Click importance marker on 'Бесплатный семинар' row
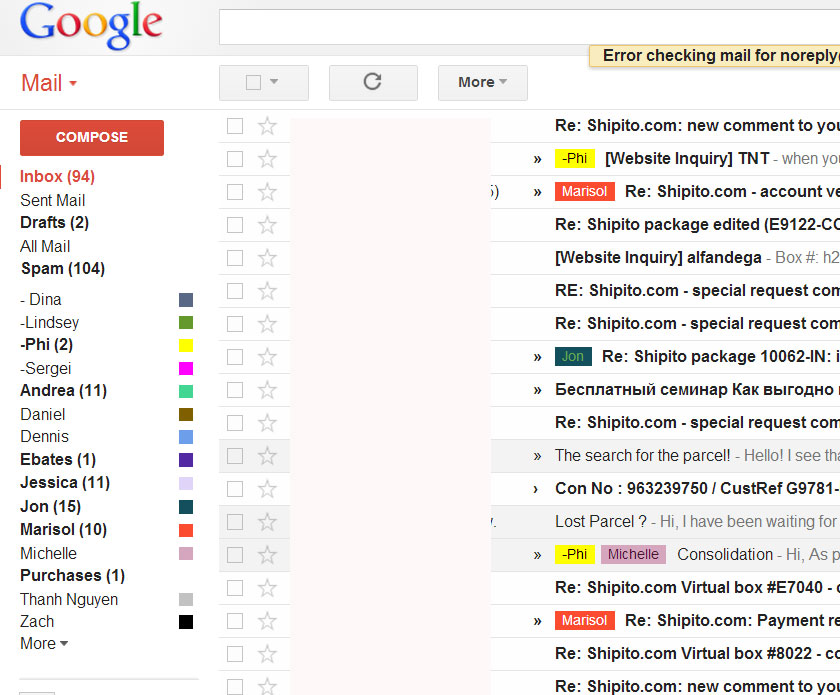The height and width of the screenshot is (695, 840). [x=537, y=391]
